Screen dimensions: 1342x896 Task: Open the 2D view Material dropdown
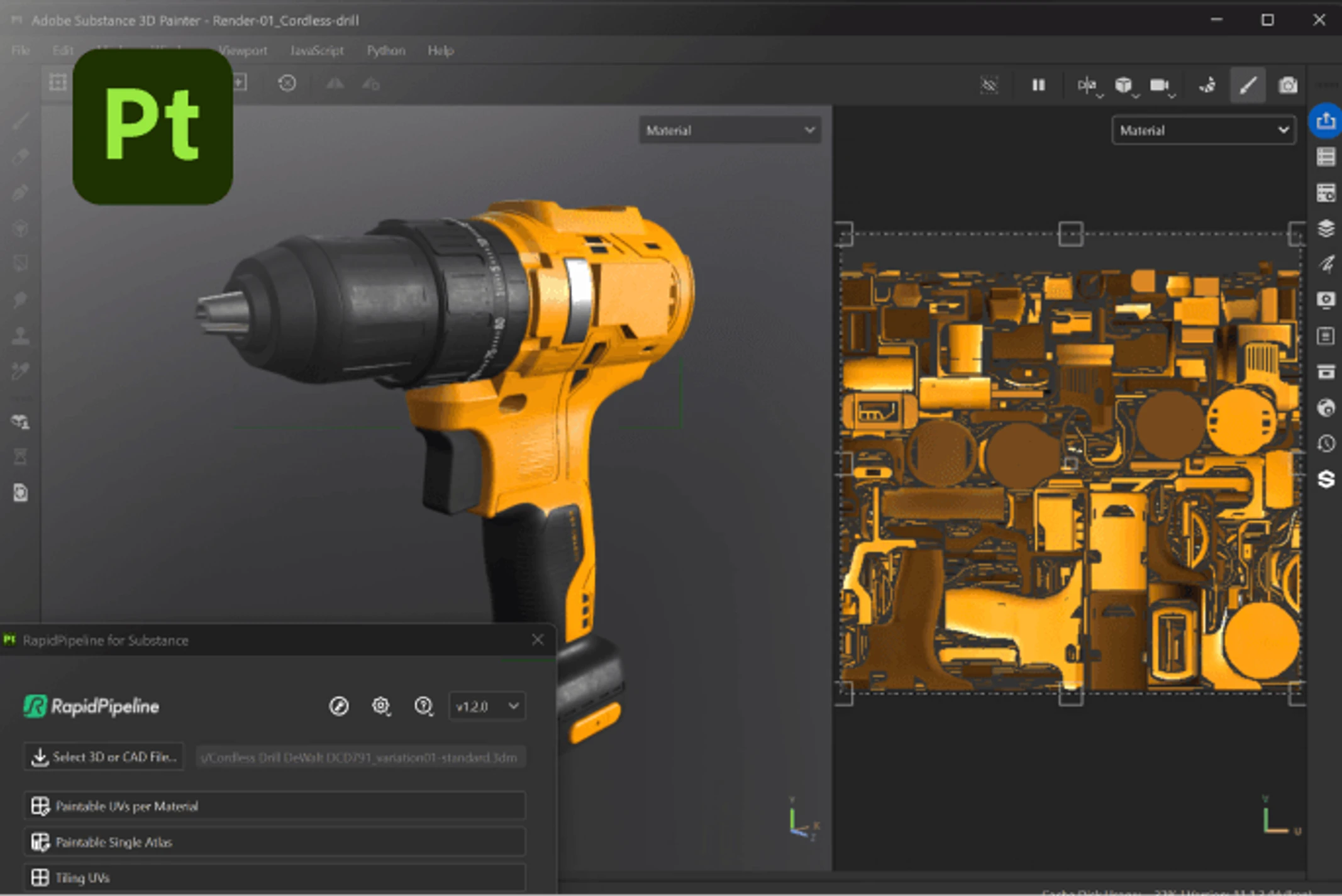1203,130
